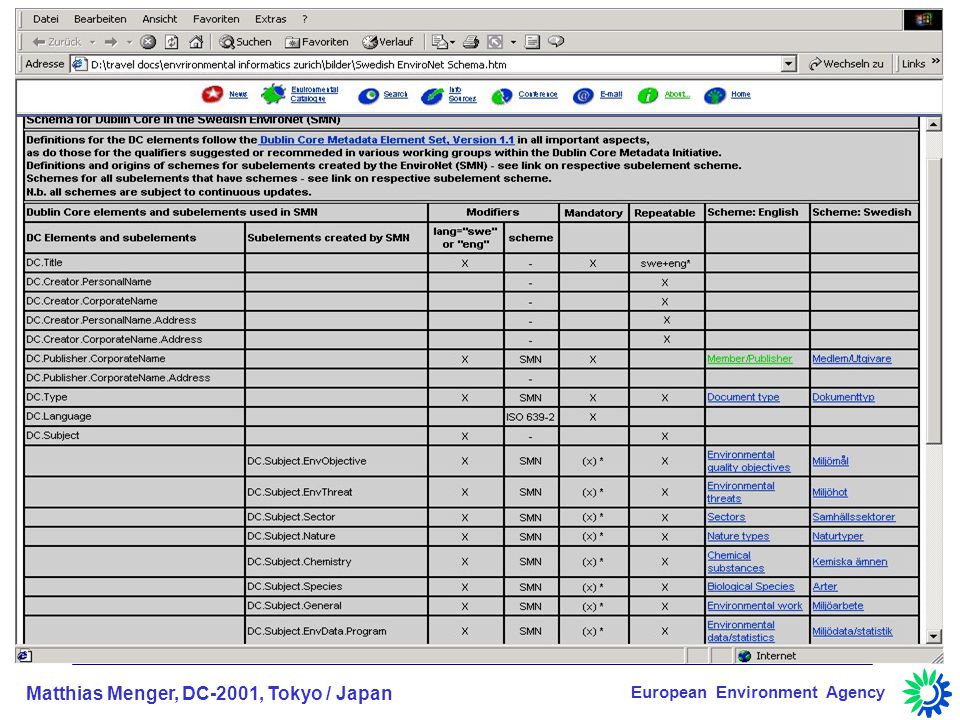Open the Miljöarbete link
Image resolution: width=960 pixels, height=720 pixels.
838,606
